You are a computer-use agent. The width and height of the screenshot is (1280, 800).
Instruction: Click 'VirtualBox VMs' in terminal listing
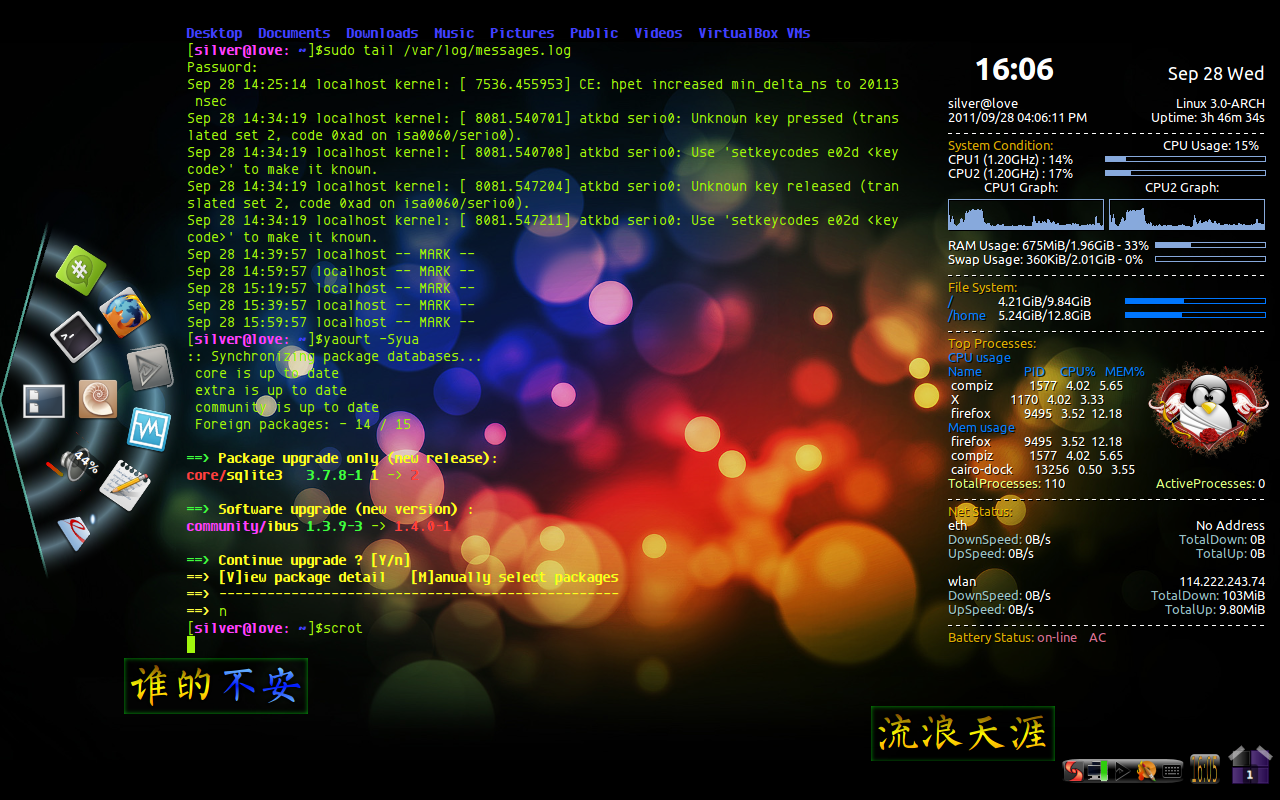(x=754, y=33)
